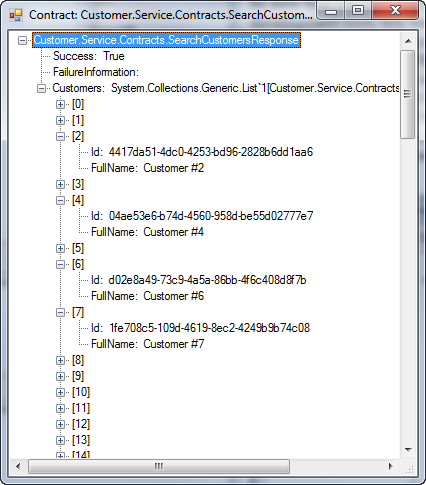The width and height of the screenshot is (426, 485).
Task: Click the vertical scrollbar down arrow
Action: [408, 450]
